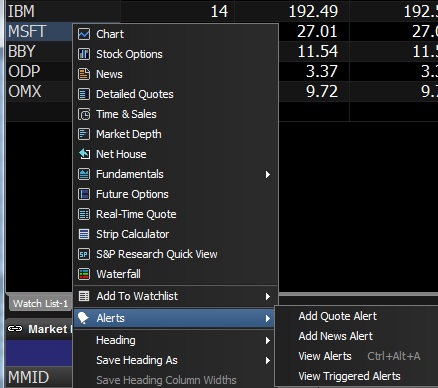Click the Add To Watchlist grid icon

click(x=84, y=296)
